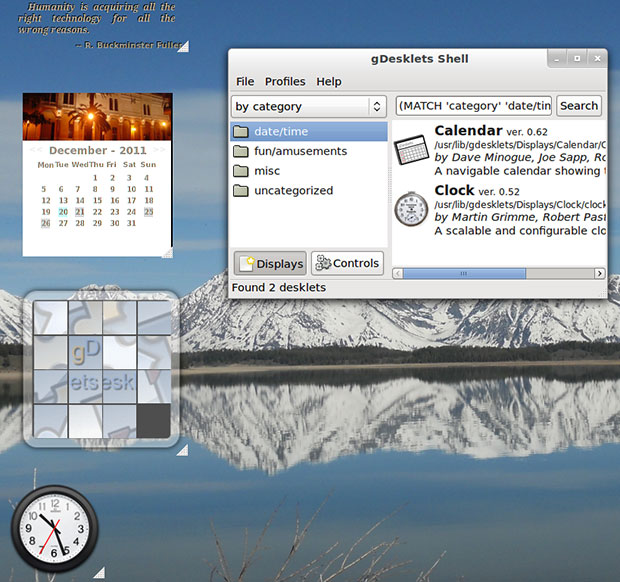Switch to the Controls tab
This screenshot has width=620, height=582.
pyautogui.click(x=347, y=263)
